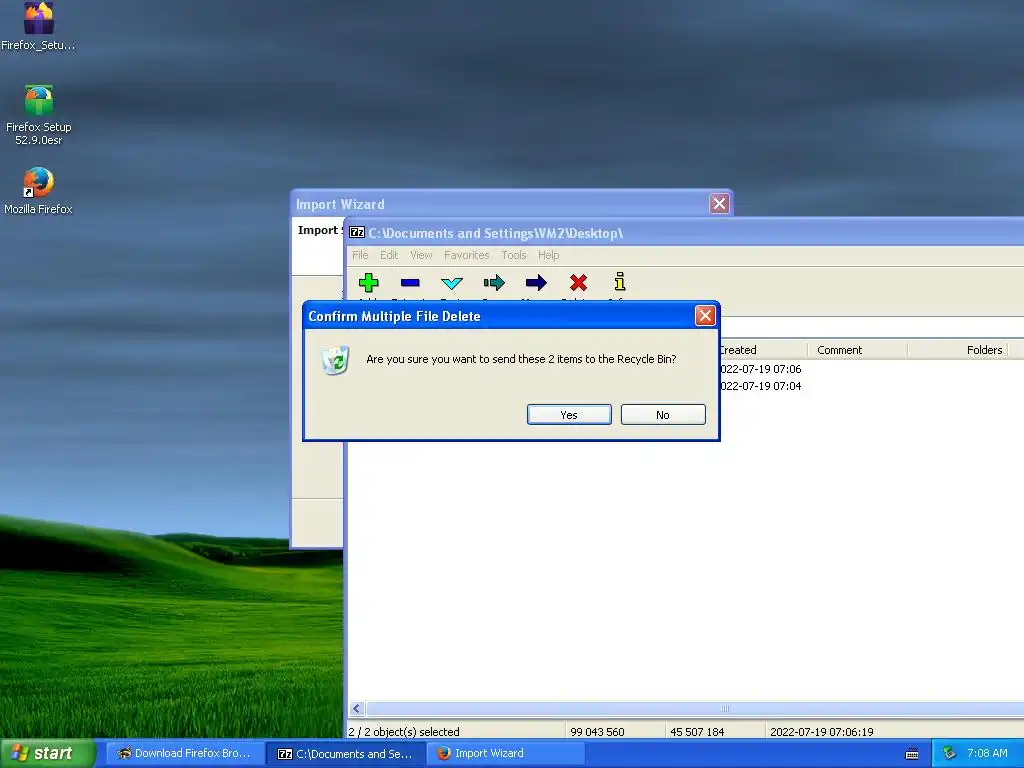Open the Windows Start menu
The height and width of the screenshot is (768, 1024).
point(47,753)
